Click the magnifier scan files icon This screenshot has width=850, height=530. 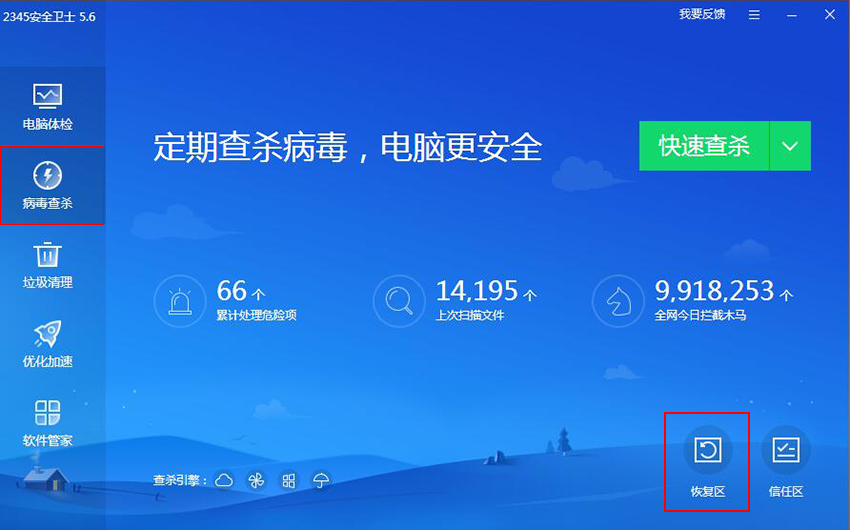(399, 301)
